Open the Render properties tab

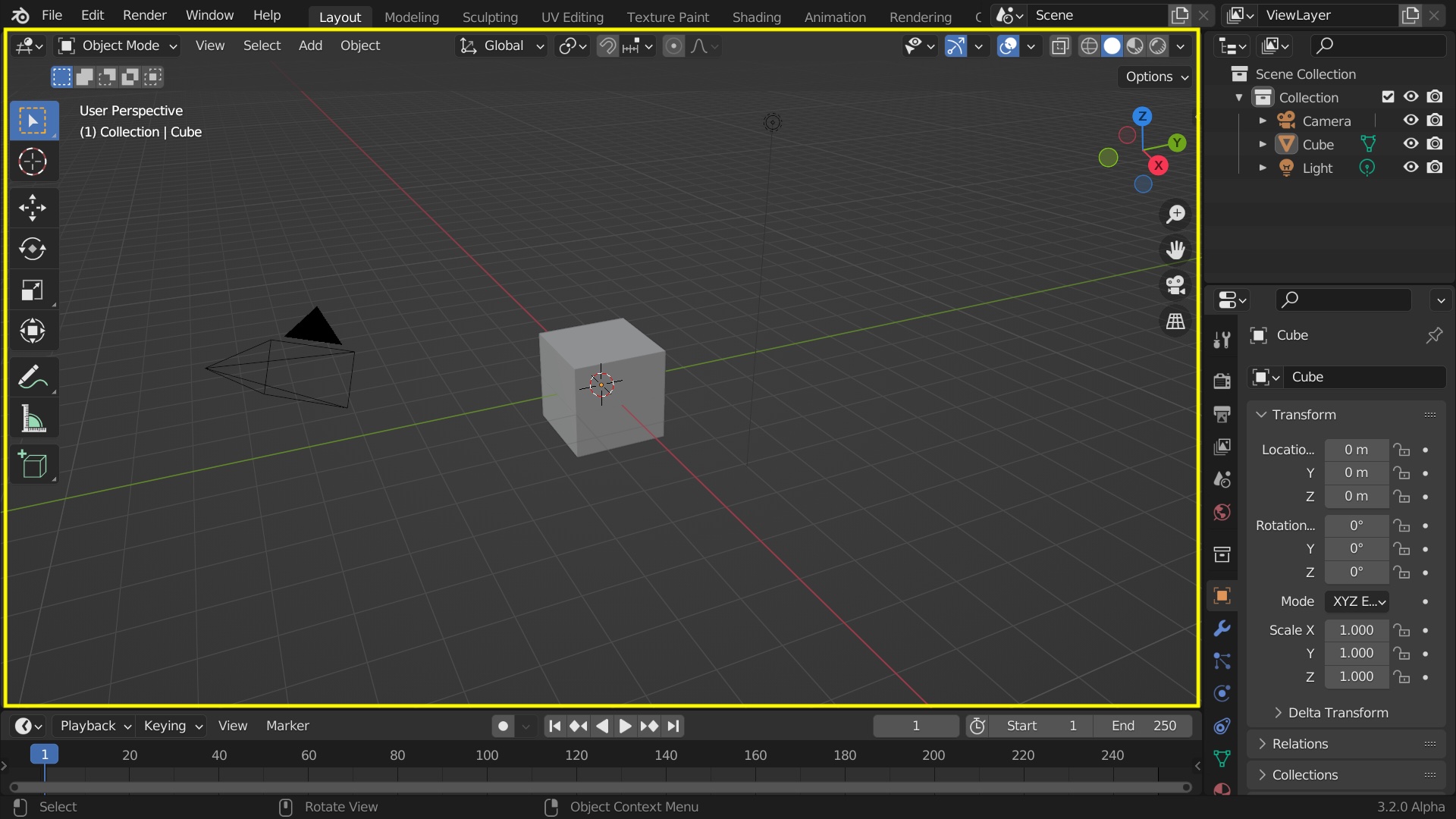point(1222,380)
